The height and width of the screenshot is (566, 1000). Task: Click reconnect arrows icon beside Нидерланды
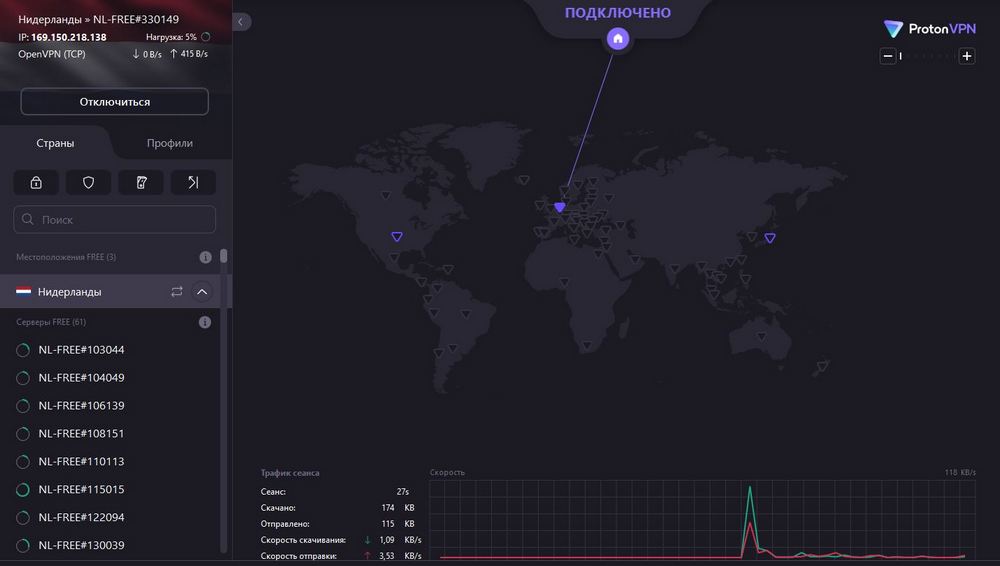(177, 292)
